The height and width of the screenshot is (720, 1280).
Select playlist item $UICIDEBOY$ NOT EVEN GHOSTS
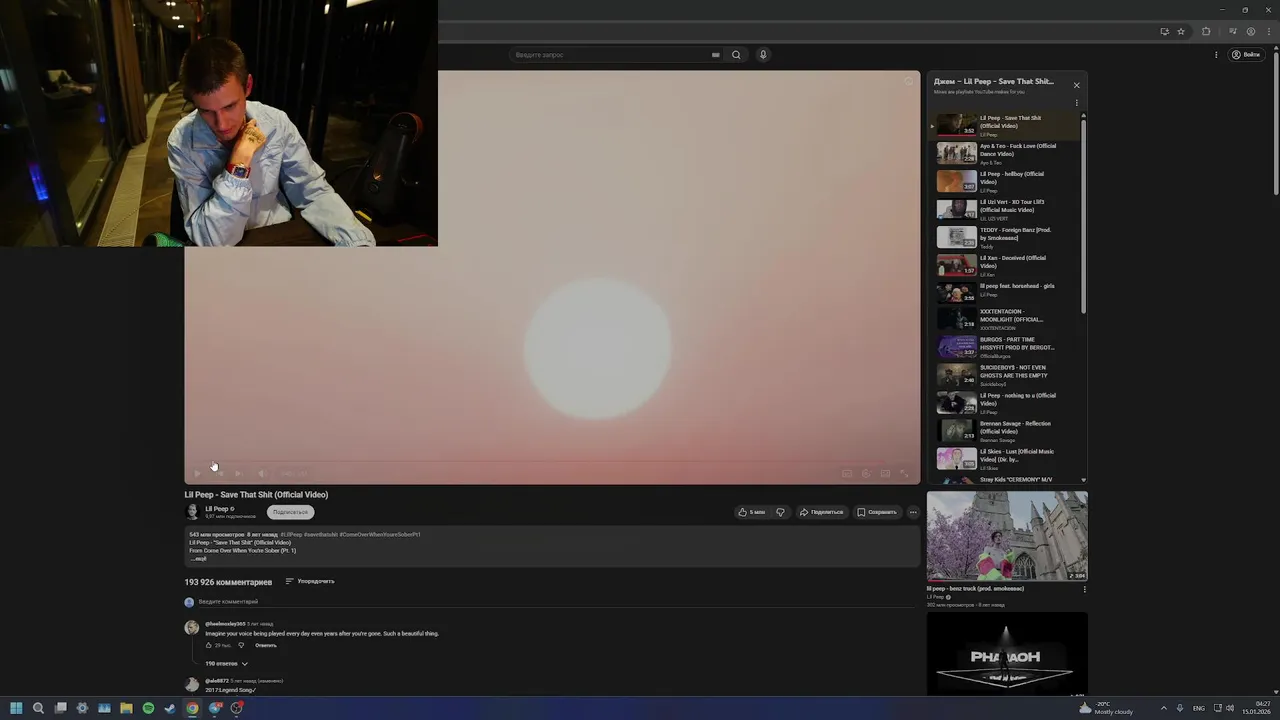(x=1004, y=375)
